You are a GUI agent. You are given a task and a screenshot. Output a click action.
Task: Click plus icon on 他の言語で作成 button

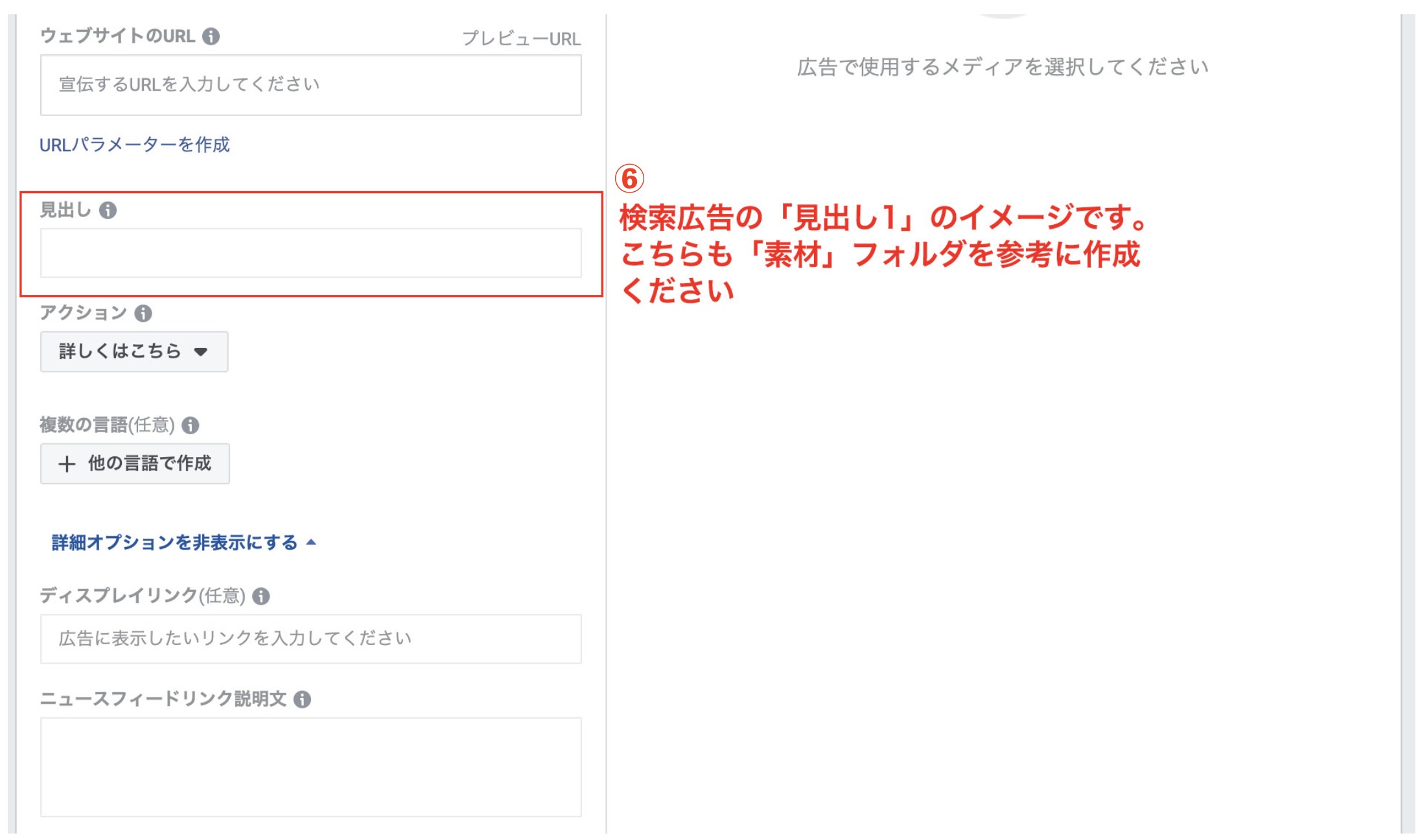67,464
